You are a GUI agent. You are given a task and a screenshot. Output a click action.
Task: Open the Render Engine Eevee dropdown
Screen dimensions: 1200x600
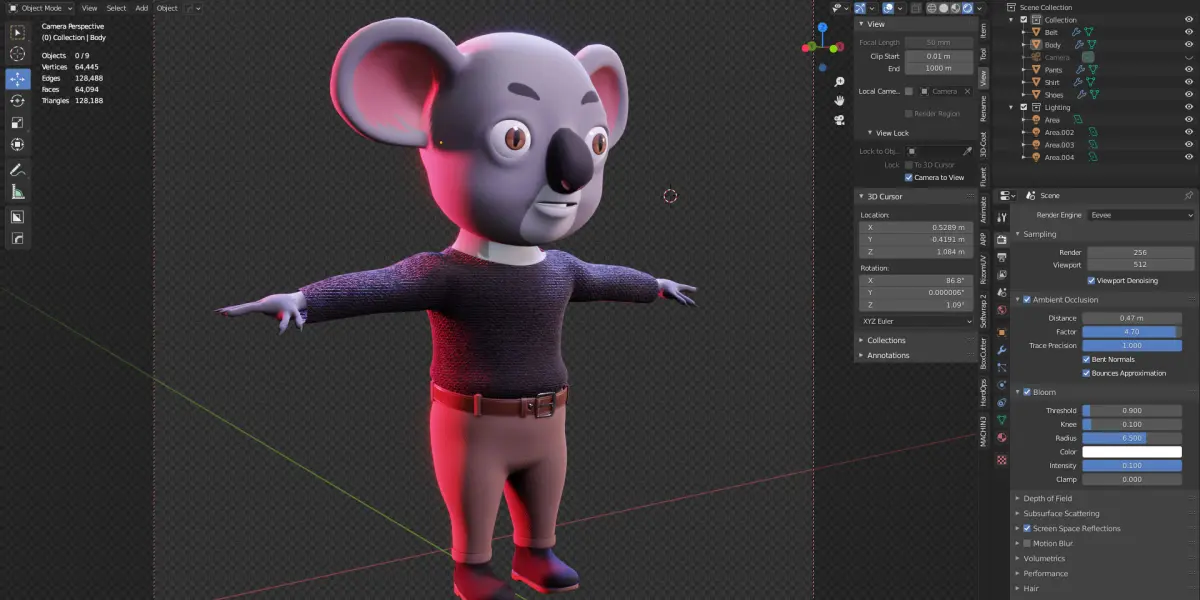1141,215
